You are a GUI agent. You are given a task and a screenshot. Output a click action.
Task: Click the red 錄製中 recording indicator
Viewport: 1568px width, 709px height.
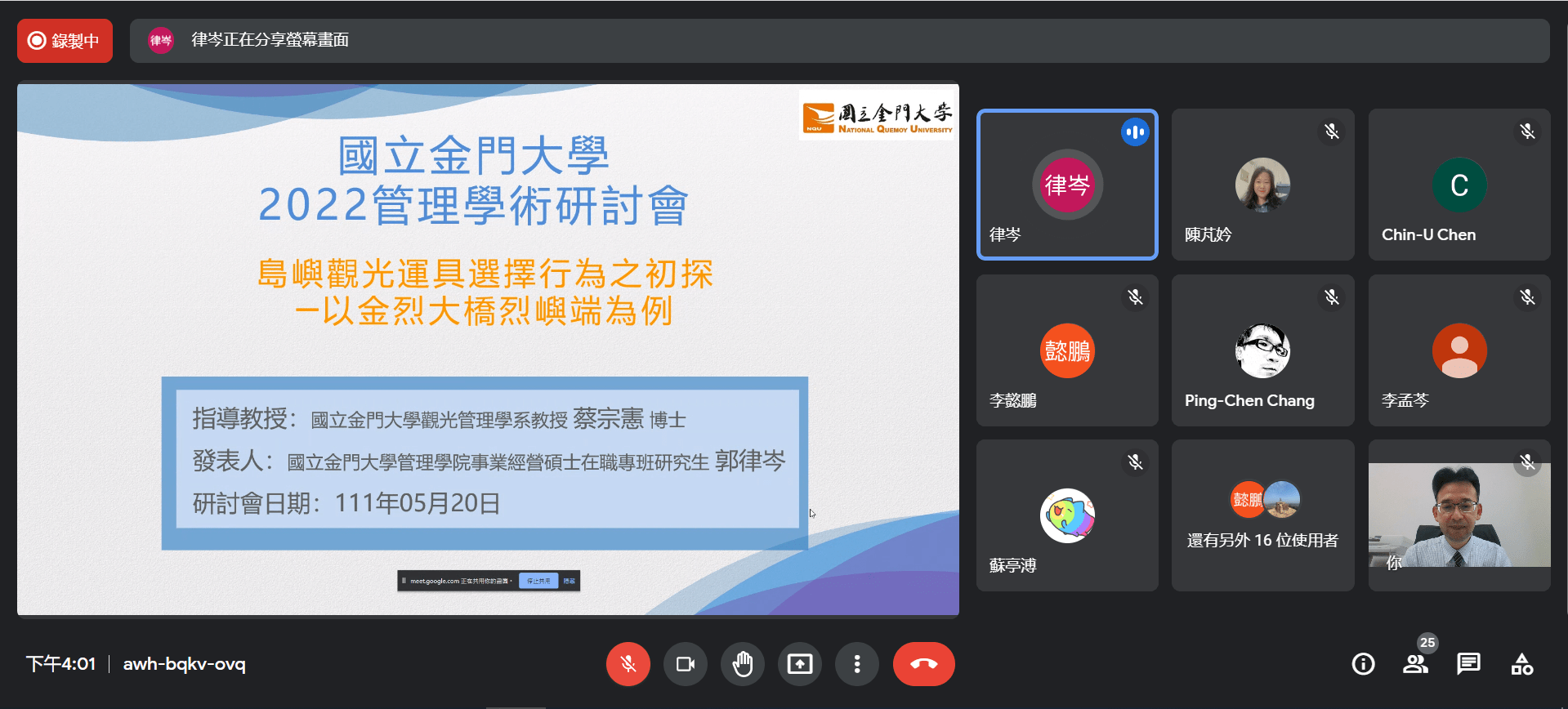(x=65, y=41)
